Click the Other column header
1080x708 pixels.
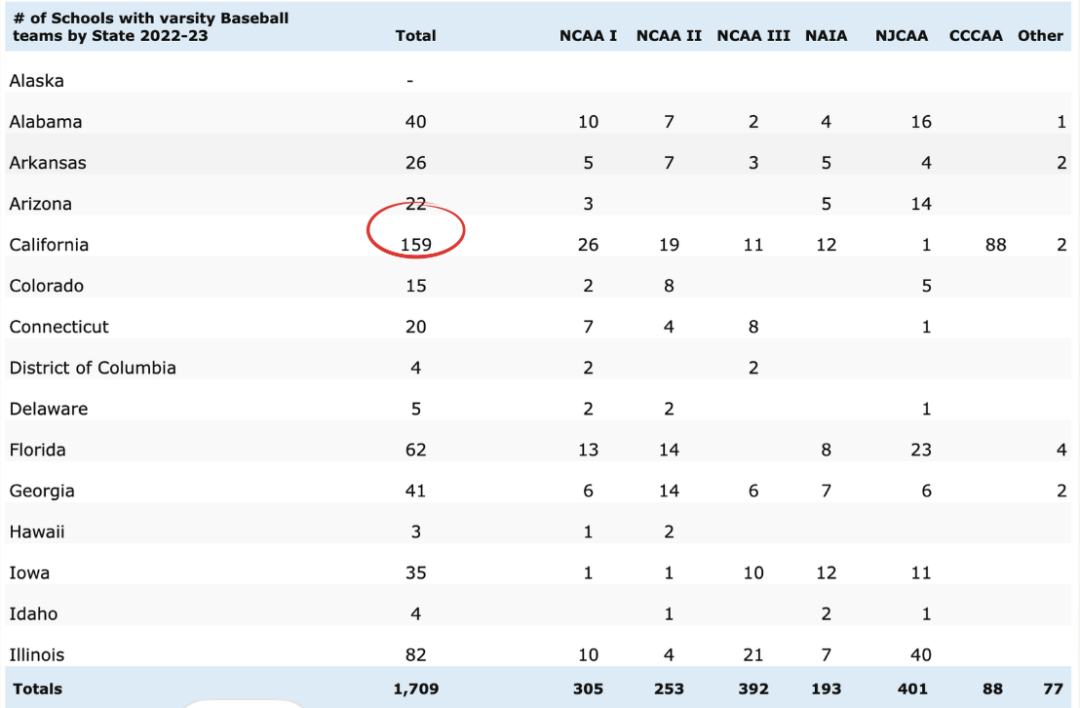[x=1040, y=36]
